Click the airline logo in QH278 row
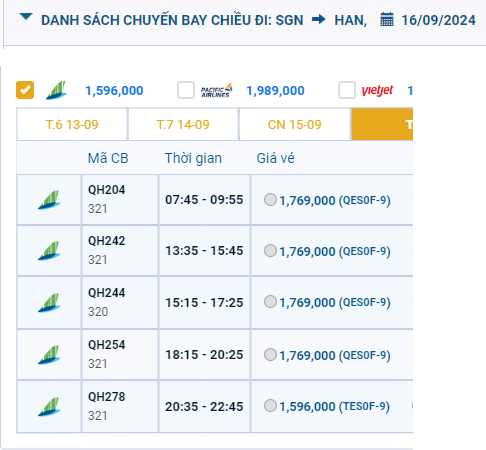This screenshot has width=486, height=450. point(49,407)
